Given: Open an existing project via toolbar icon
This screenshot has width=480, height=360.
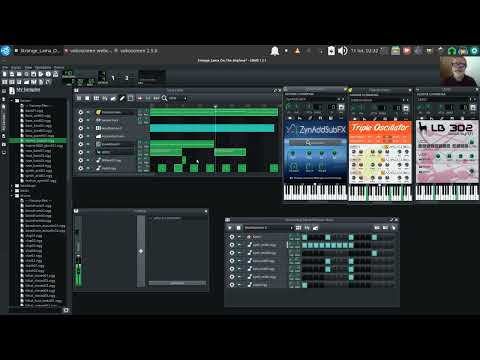Looking at the screenshot, I should [19, 74].
